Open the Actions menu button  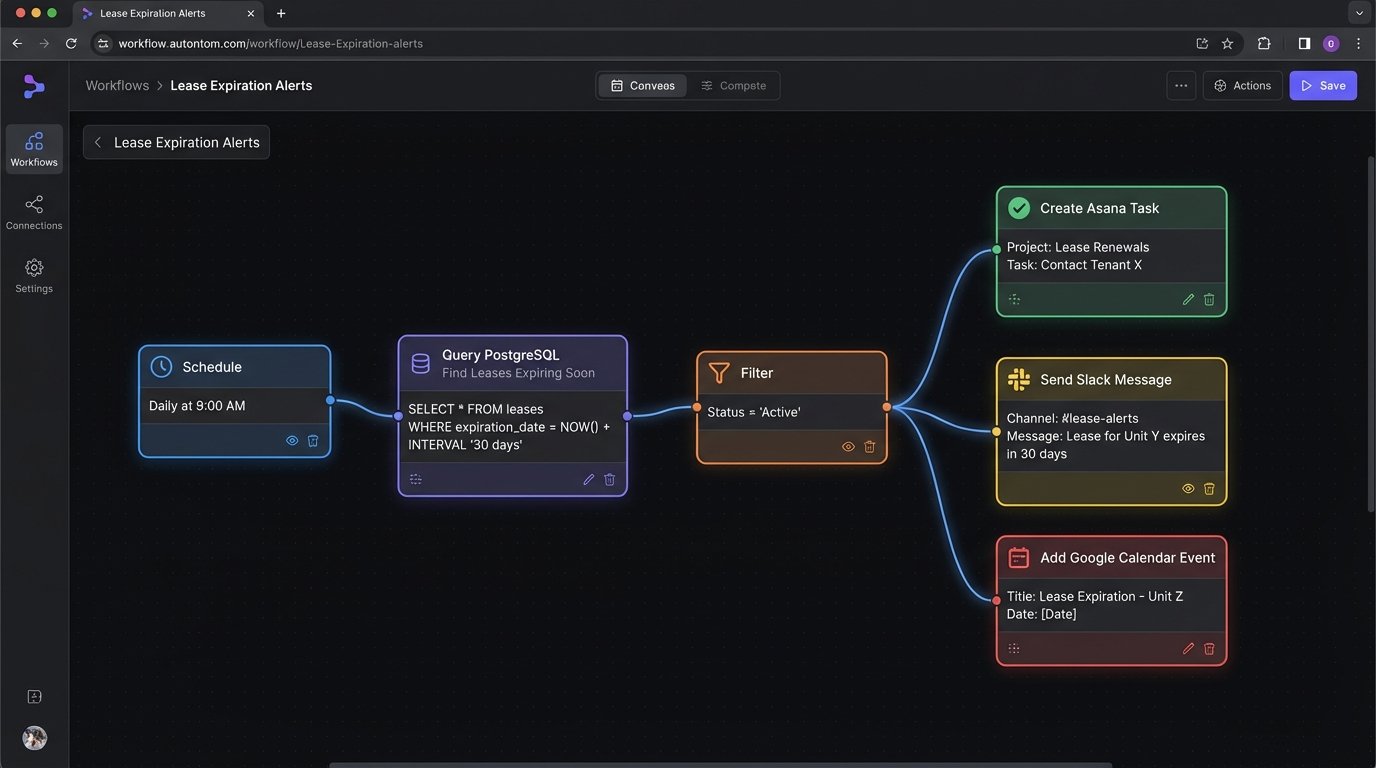tap(1242, 86)
